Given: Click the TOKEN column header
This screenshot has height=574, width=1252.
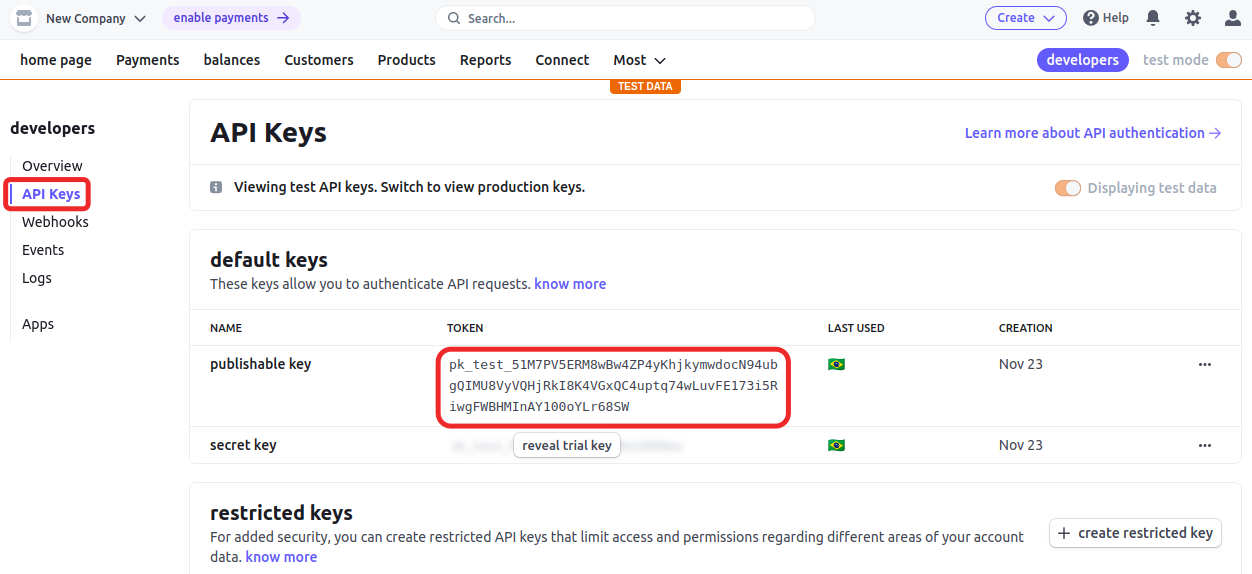Looking at the screenshot, I should pos(465,328).
